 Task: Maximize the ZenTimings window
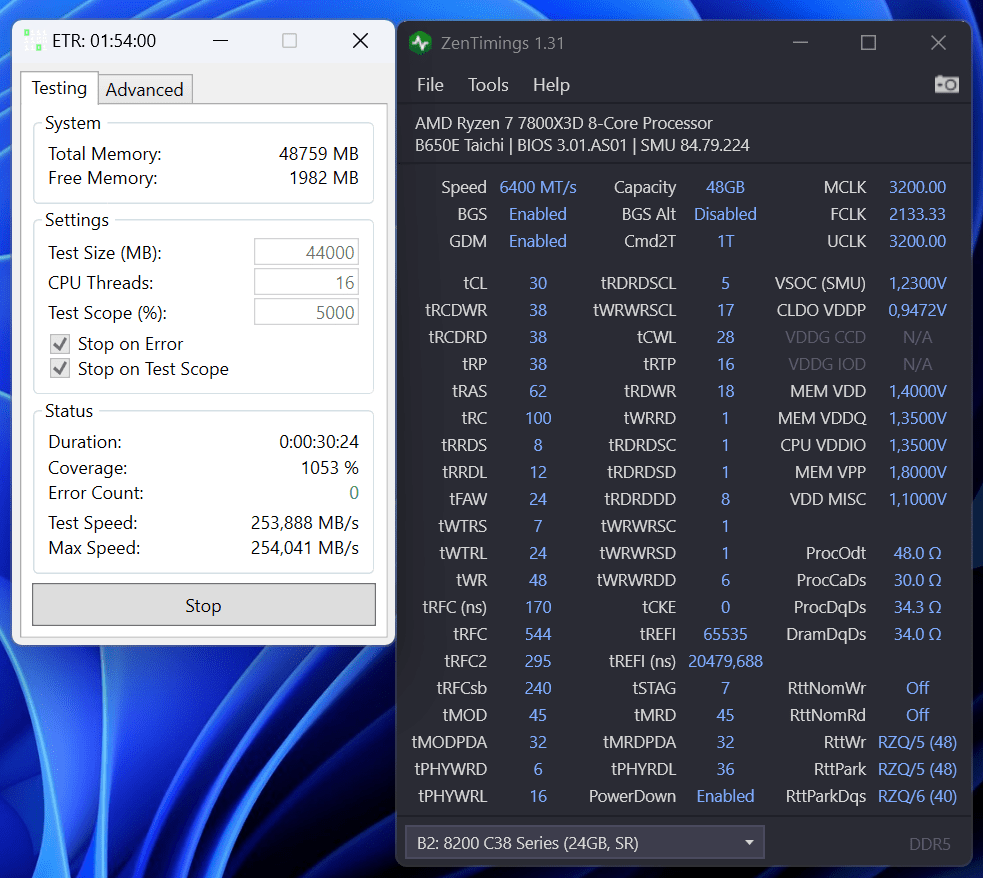coord(868,43)
